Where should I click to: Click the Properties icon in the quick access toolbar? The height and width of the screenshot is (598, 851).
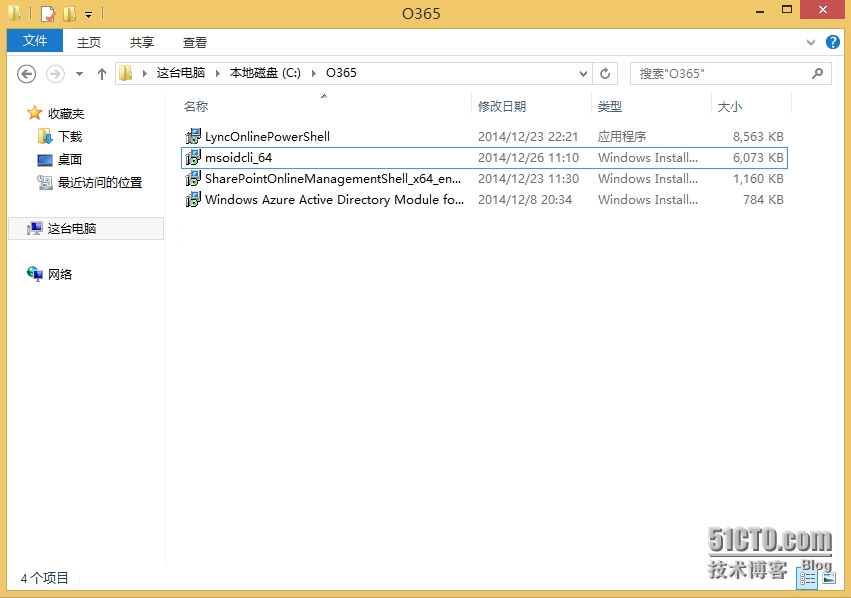(47, 14)
